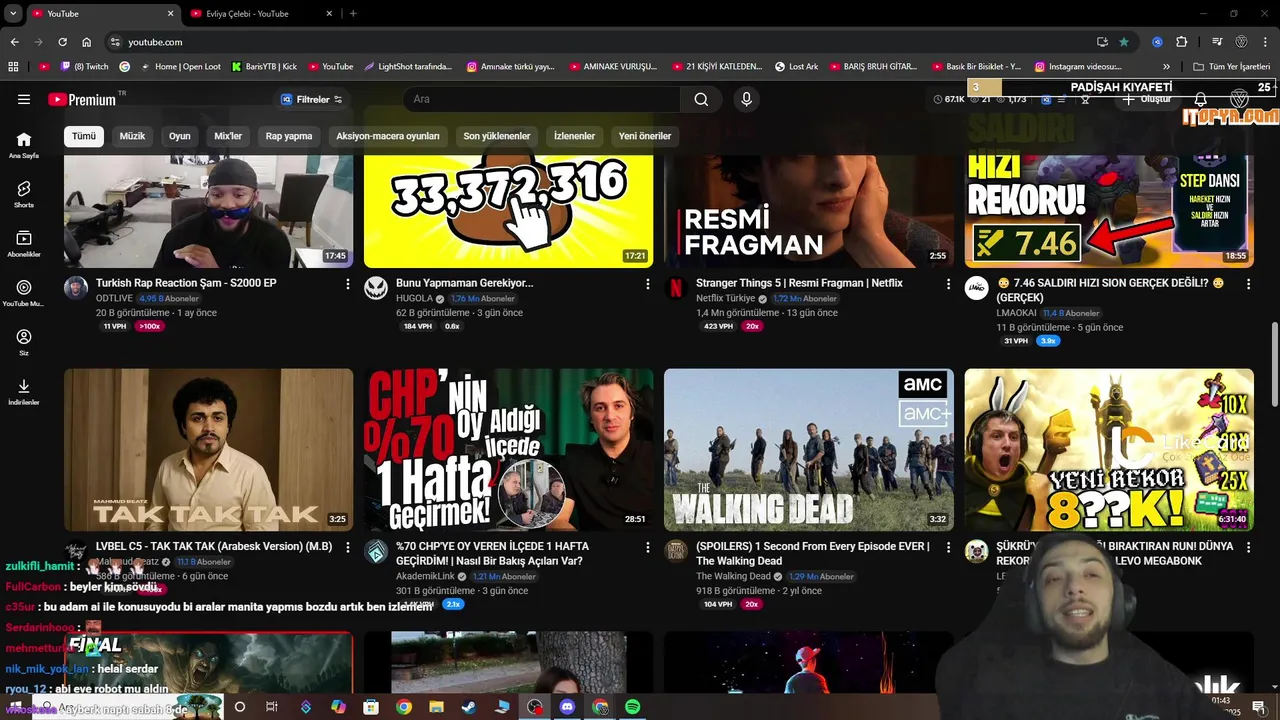Screen dimensions: 1280x720
Task: Open Microsoft Store from the taskbar
Action: tap(371, 707)
